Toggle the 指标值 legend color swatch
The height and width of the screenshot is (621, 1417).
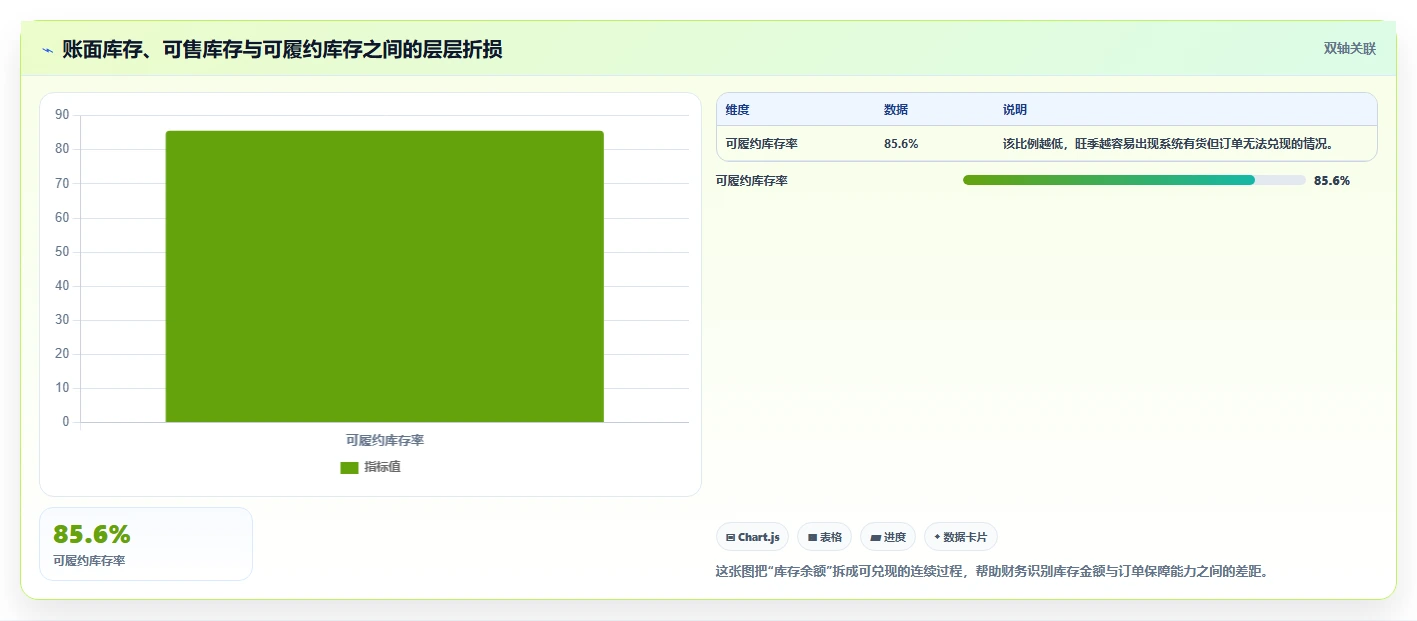tap(349, 467)
